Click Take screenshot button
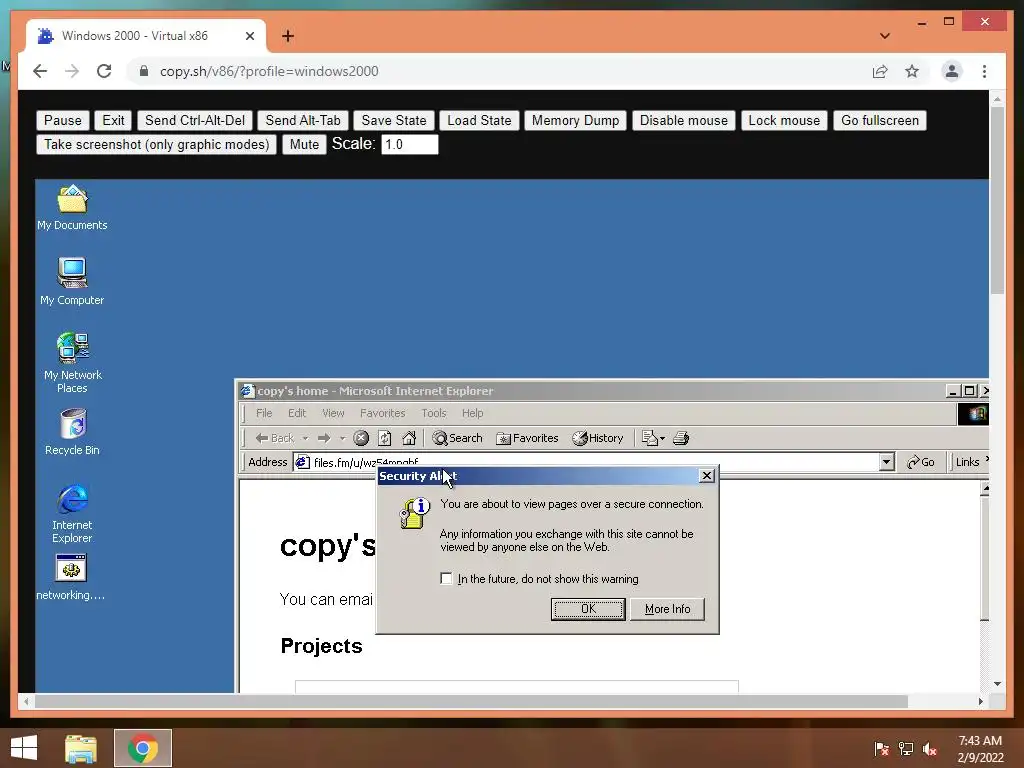 [157, 144]
